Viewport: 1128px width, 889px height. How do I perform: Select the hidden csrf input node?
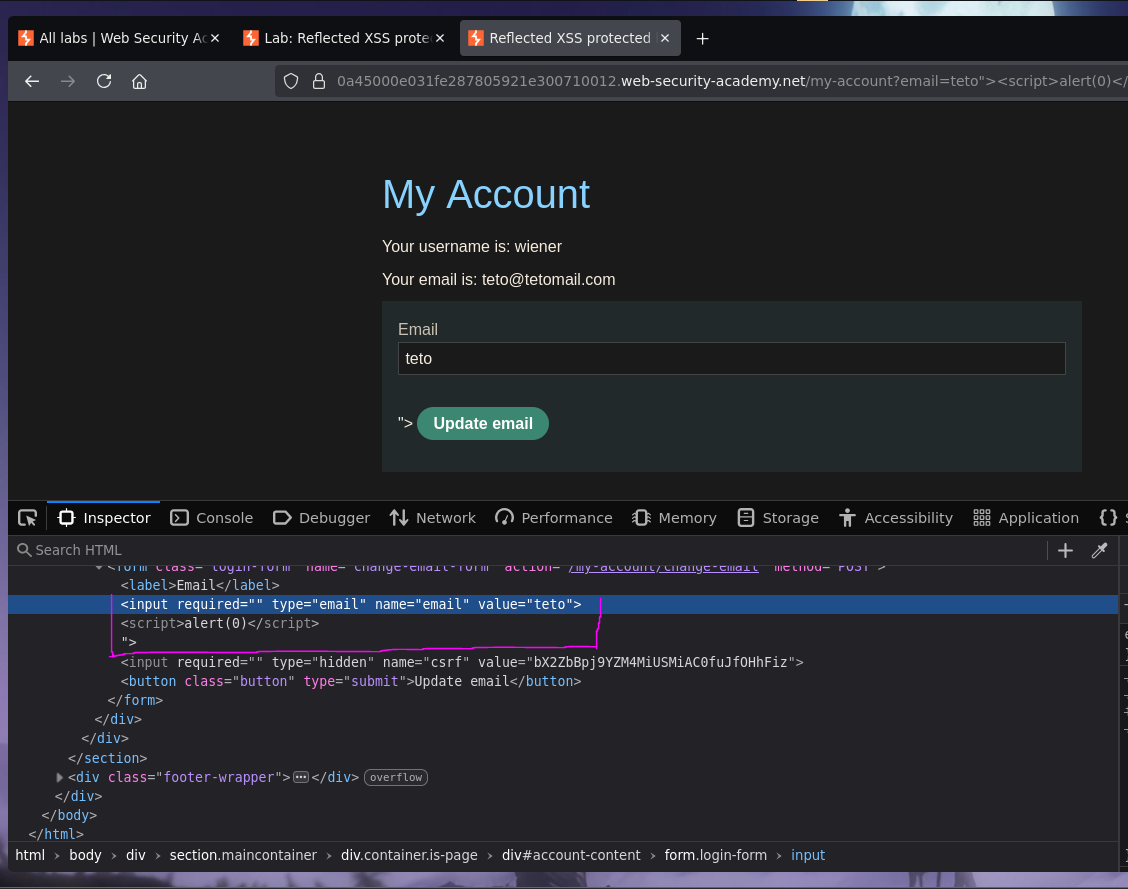coord(462,662)
